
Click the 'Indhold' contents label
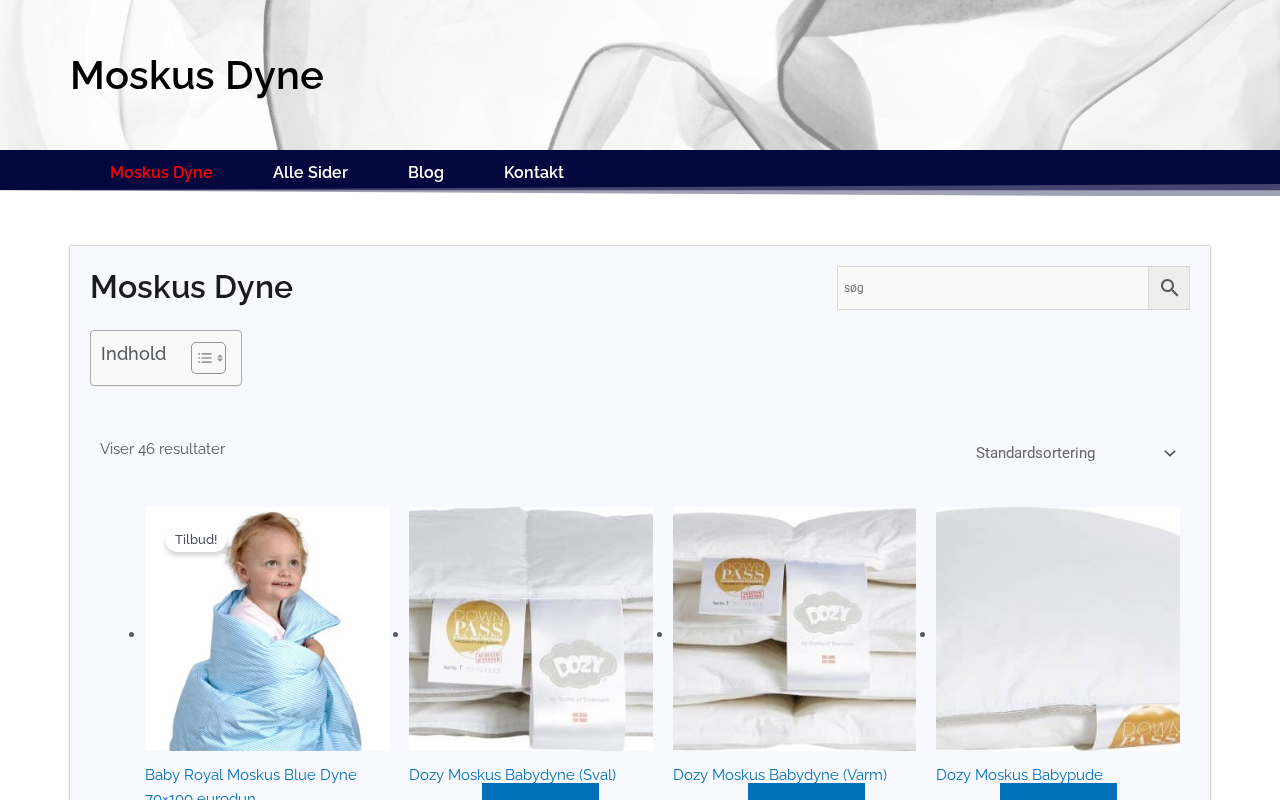[133, 354]
